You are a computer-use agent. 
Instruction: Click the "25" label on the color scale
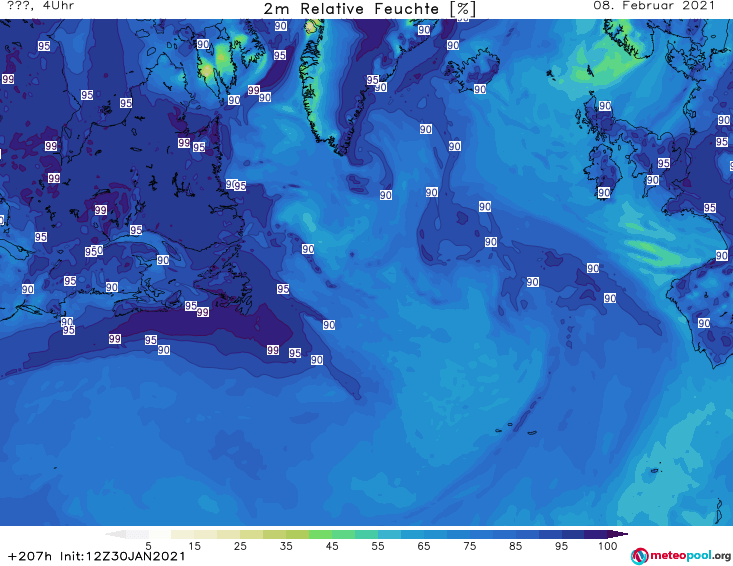240,546
